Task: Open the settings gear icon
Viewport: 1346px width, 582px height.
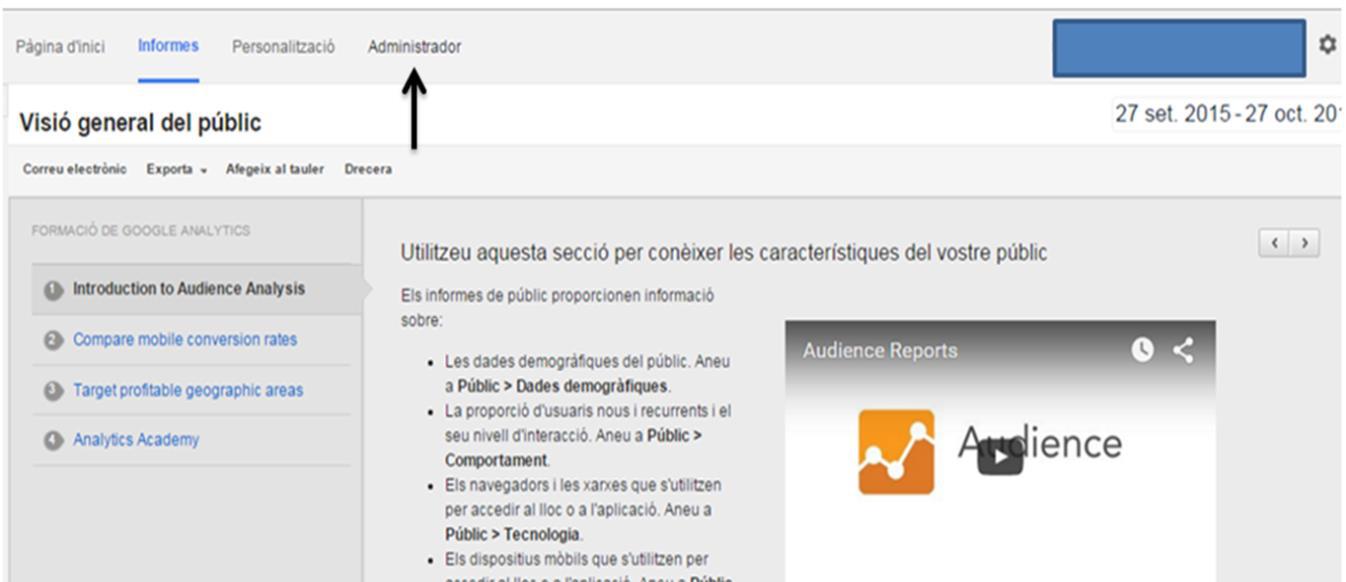Action: (1327, 45)
